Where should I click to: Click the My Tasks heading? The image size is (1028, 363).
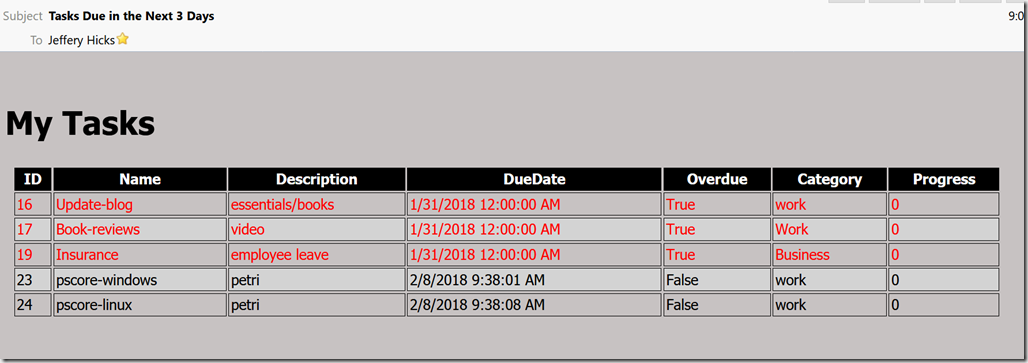pos(80,123)
